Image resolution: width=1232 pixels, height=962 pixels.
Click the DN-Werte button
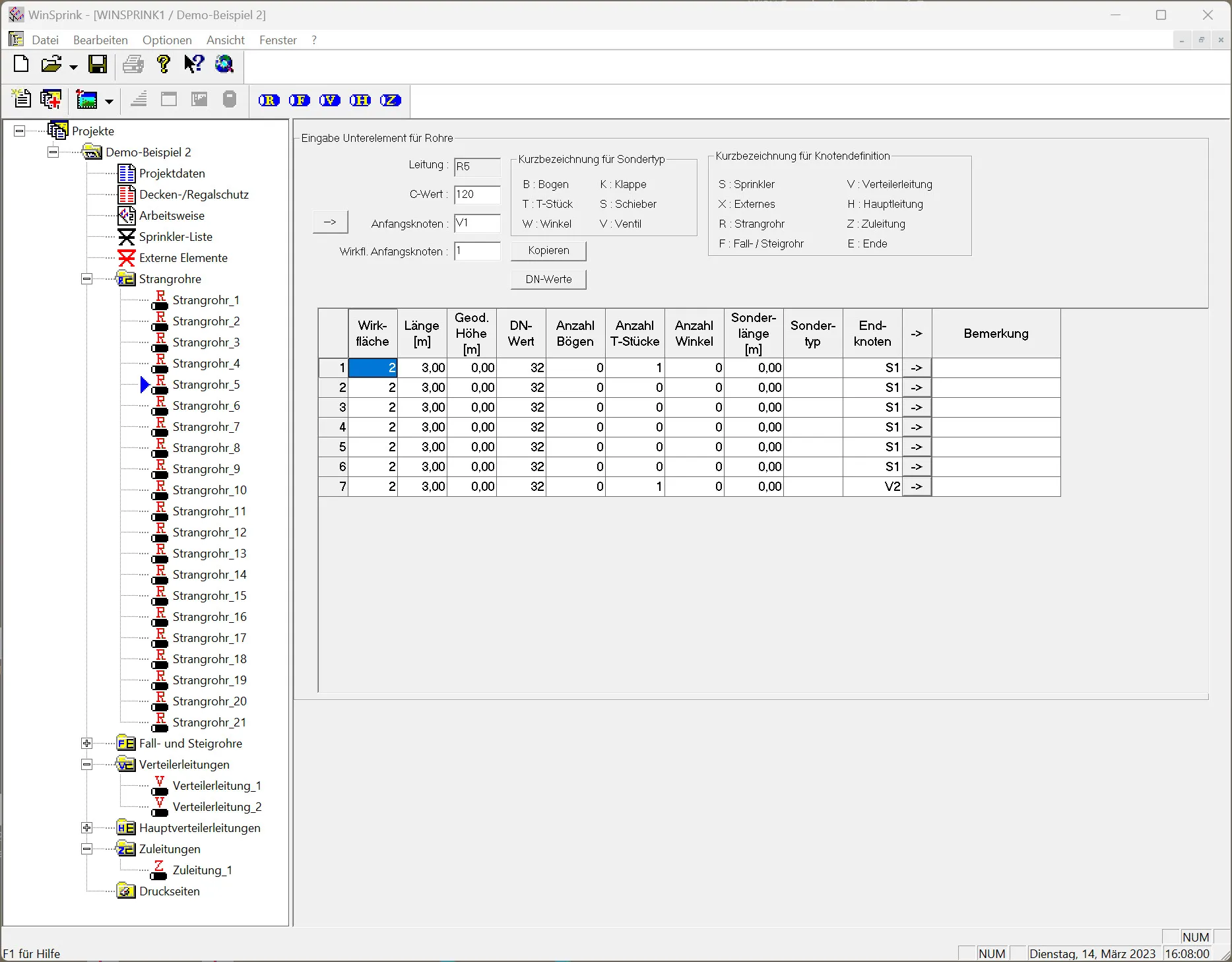coord(548,280)
